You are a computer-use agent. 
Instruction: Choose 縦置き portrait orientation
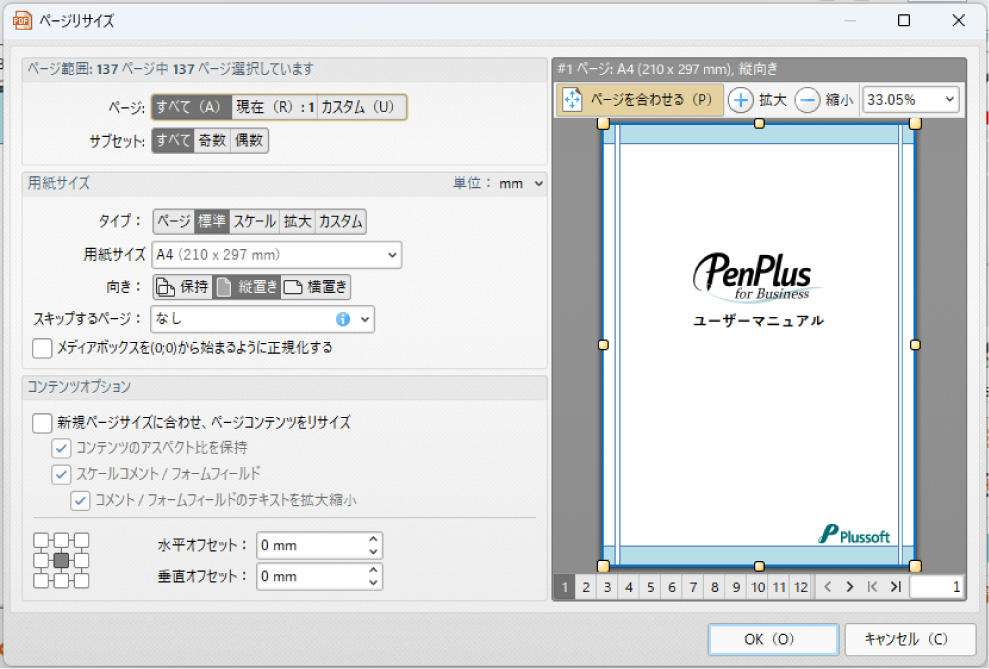(247, 287)
